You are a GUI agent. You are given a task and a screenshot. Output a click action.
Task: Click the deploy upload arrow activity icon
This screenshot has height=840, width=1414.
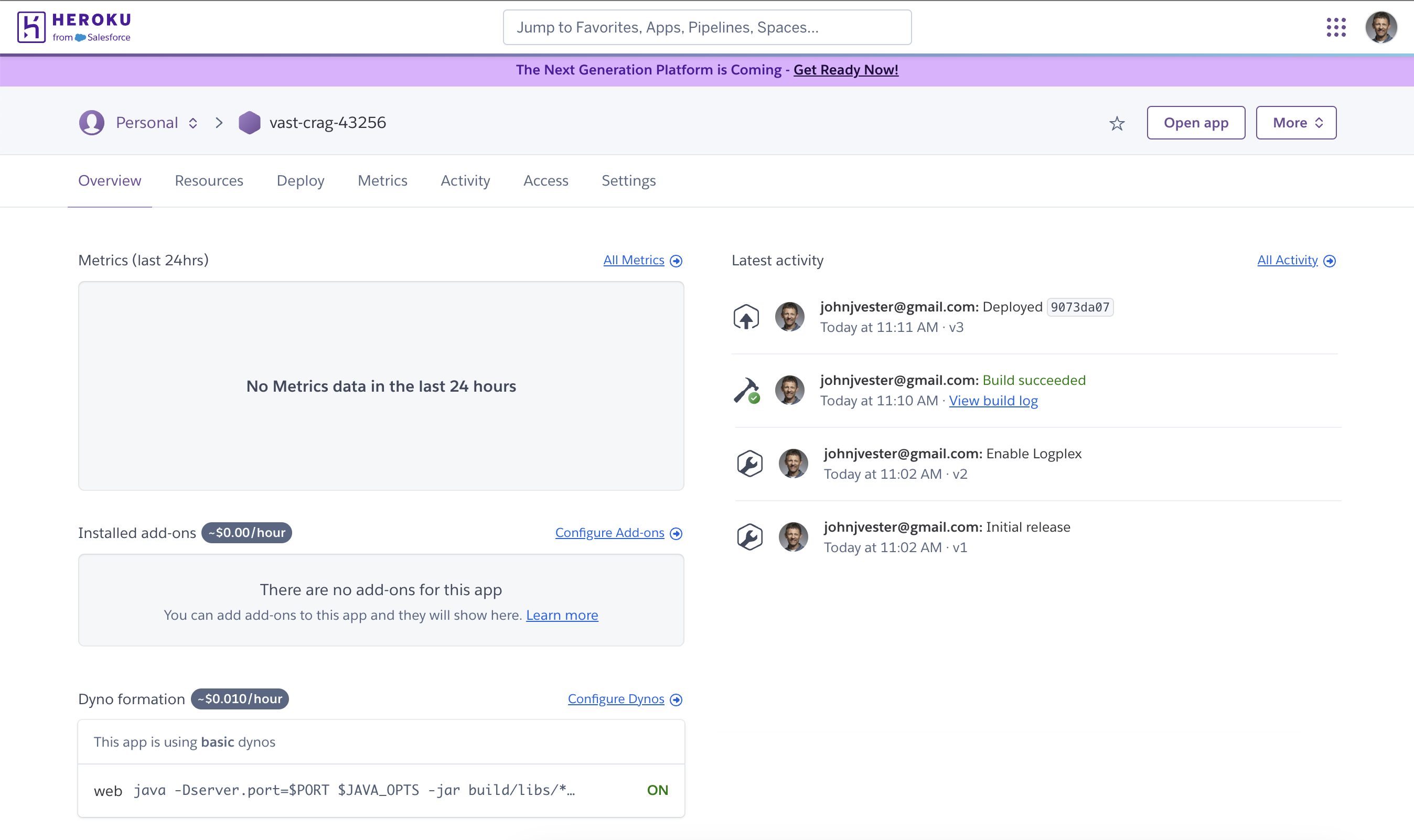[x=746, y=317]
